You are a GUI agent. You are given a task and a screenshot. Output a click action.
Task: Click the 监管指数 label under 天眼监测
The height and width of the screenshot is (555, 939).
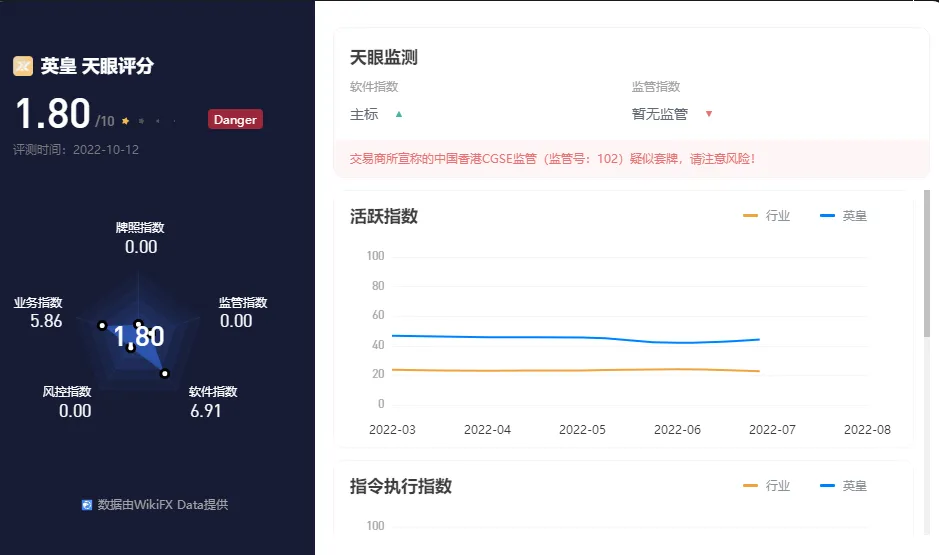click(656, 87)
